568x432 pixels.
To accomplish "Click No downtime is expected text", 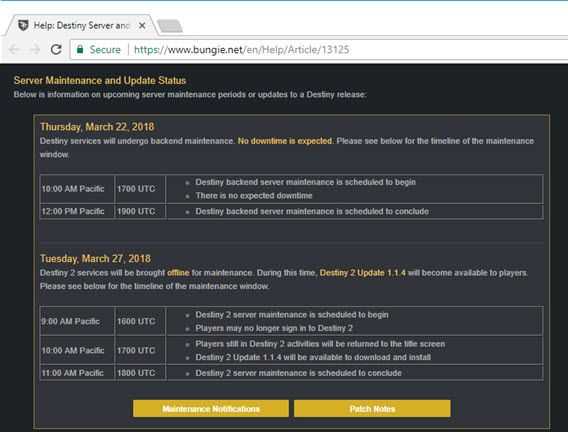I will coord(285,141).
